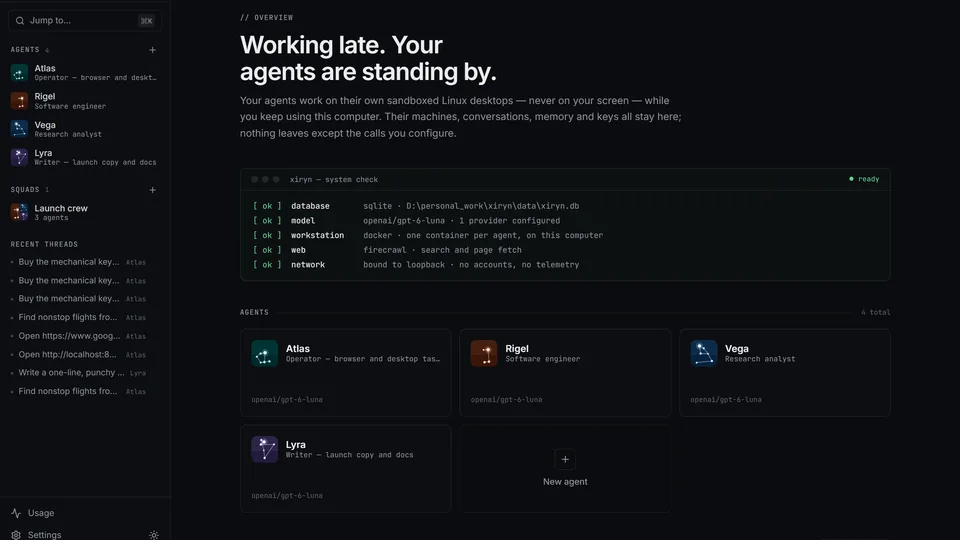Click the Rigel agent card avatar
Screen dimensions: 960x540
[484, 354]
